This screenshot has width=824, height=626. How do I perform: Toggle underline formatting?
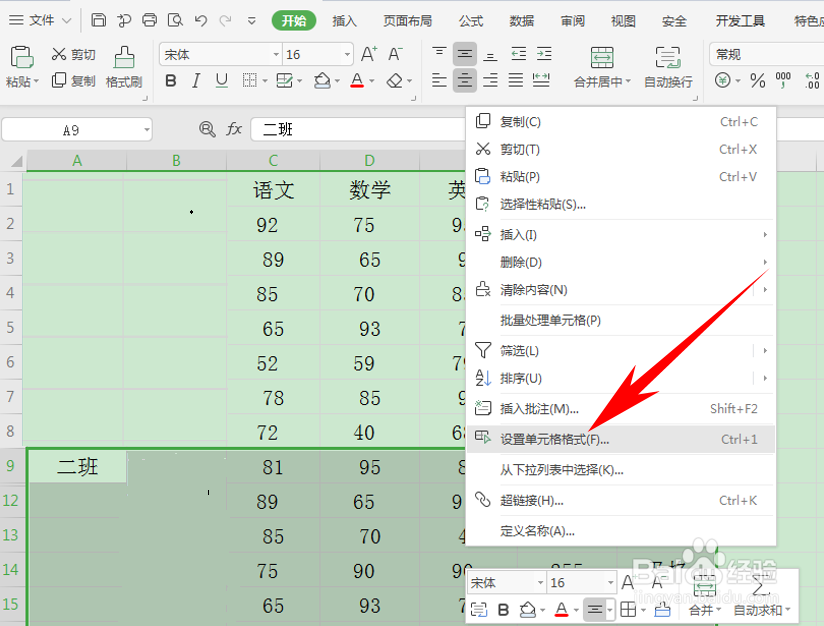pyautogui.click(x=220, y=82)
